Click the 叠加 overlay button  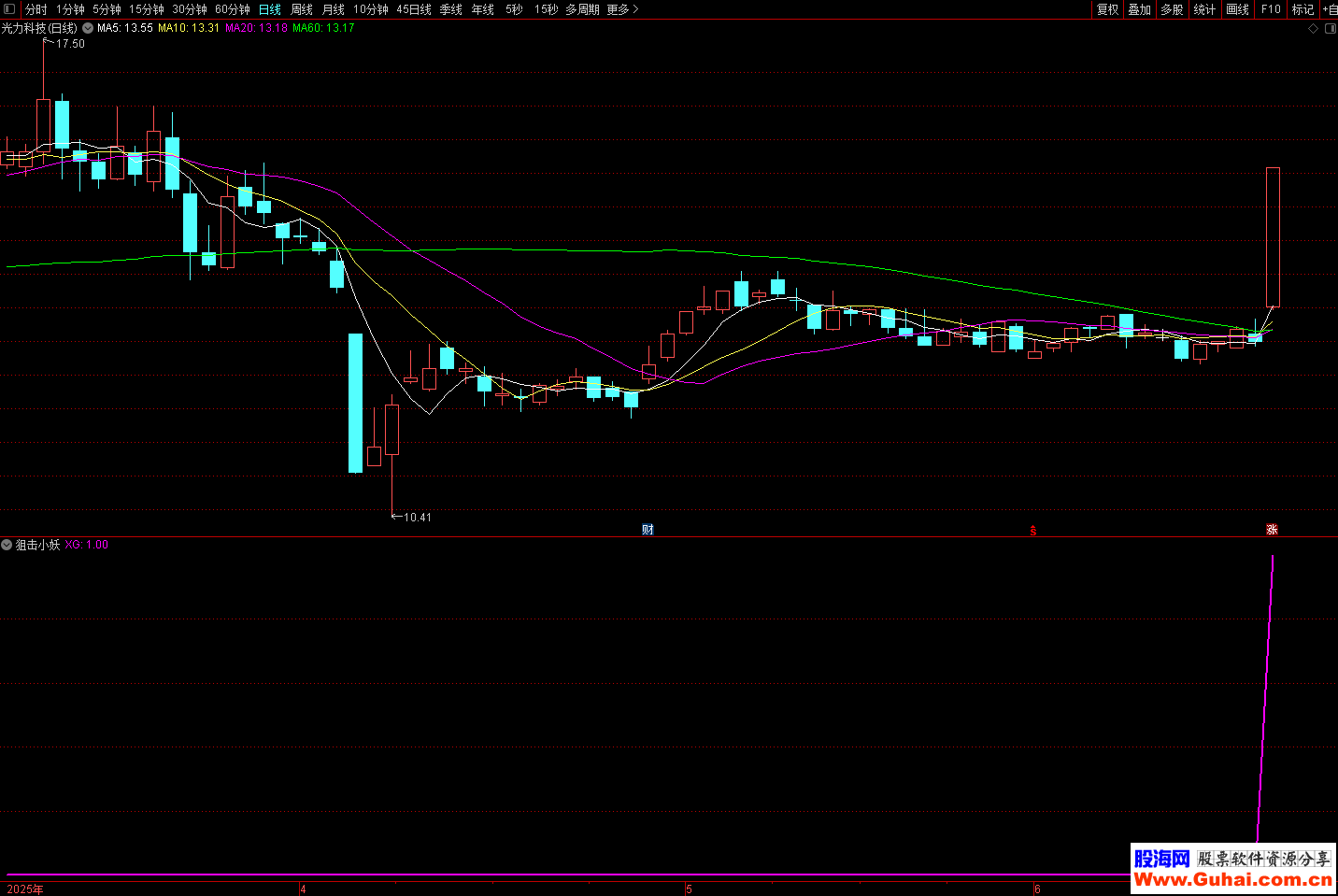[x=1139, y=9]
